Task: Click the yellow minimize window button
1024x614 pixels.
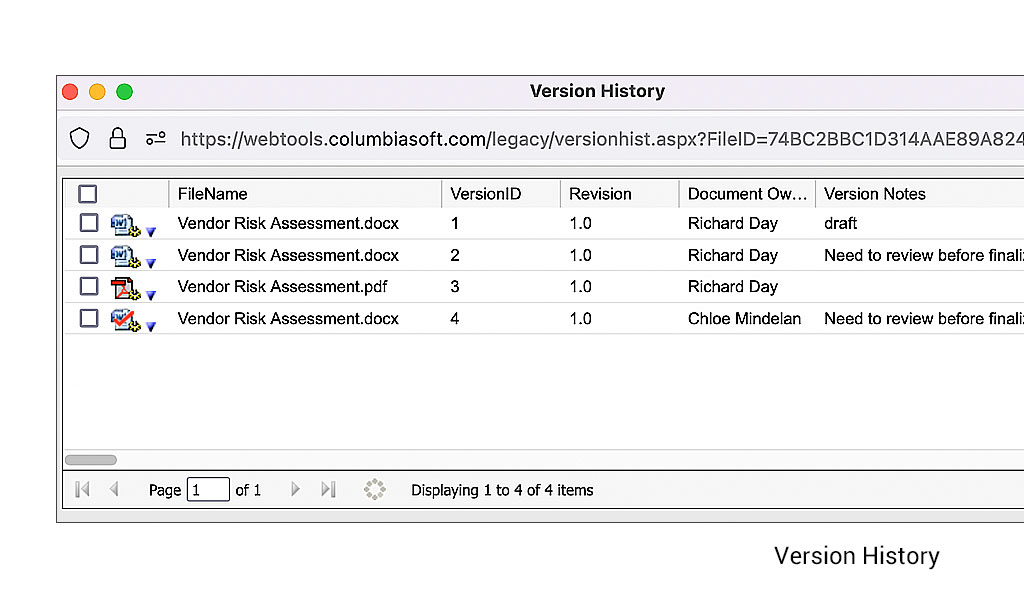Action: coord(97,91)
